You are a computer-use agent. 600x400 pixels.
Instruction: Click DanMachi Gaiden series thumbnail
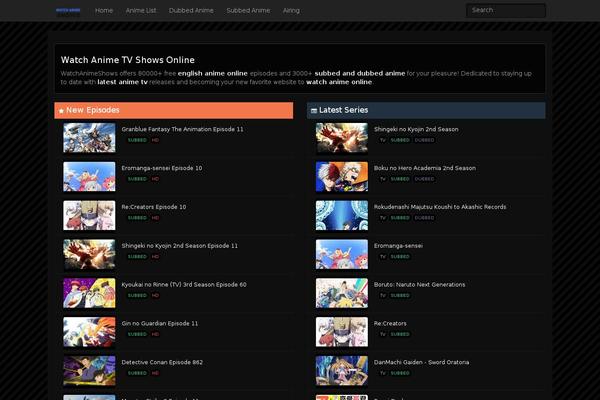pos(342,371)
